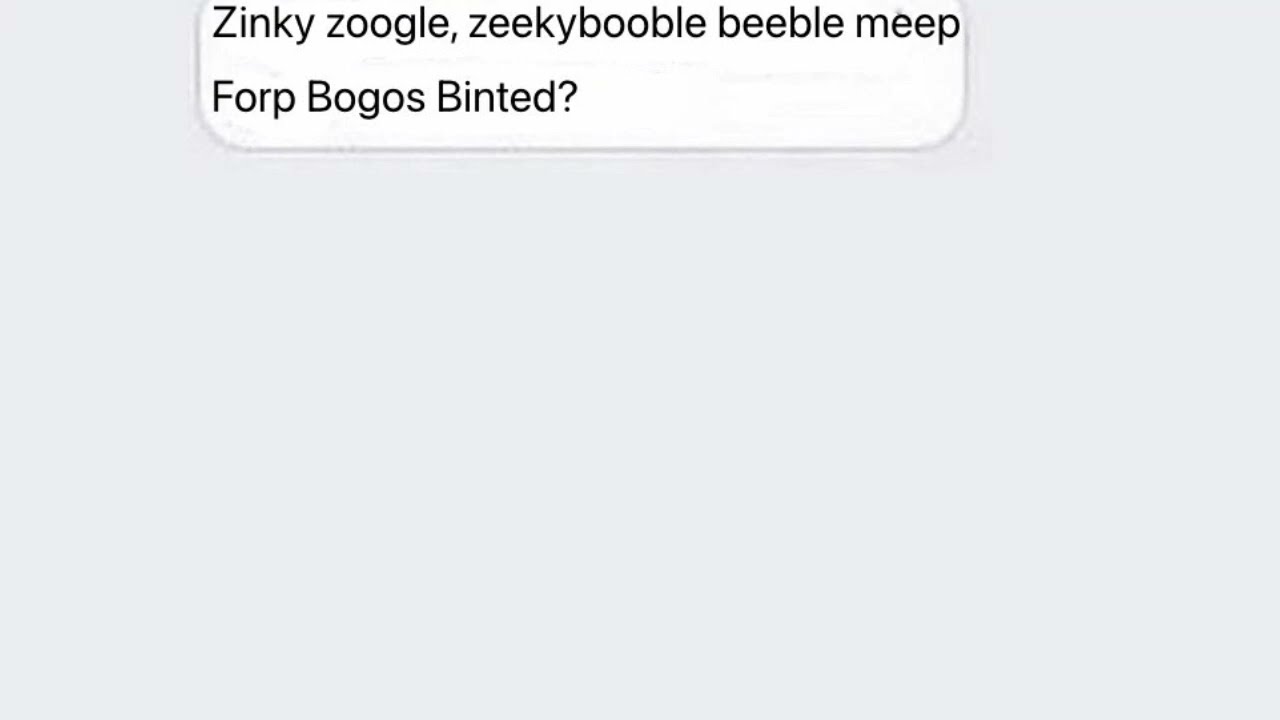Click the gray margin right of the bubble
Image resolution: width=1280 pixels, height=720 pixels.
click(x=1122, y=75)
